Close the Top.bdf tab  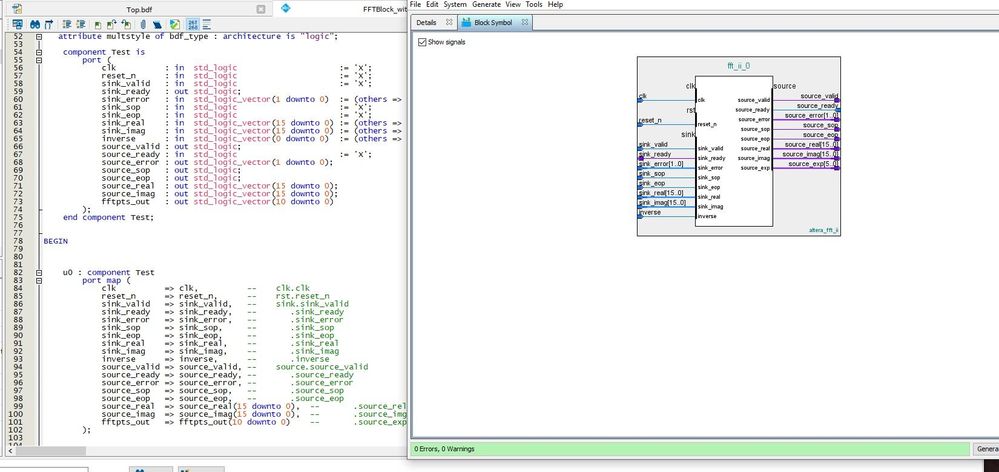click(x=262, y=9)
